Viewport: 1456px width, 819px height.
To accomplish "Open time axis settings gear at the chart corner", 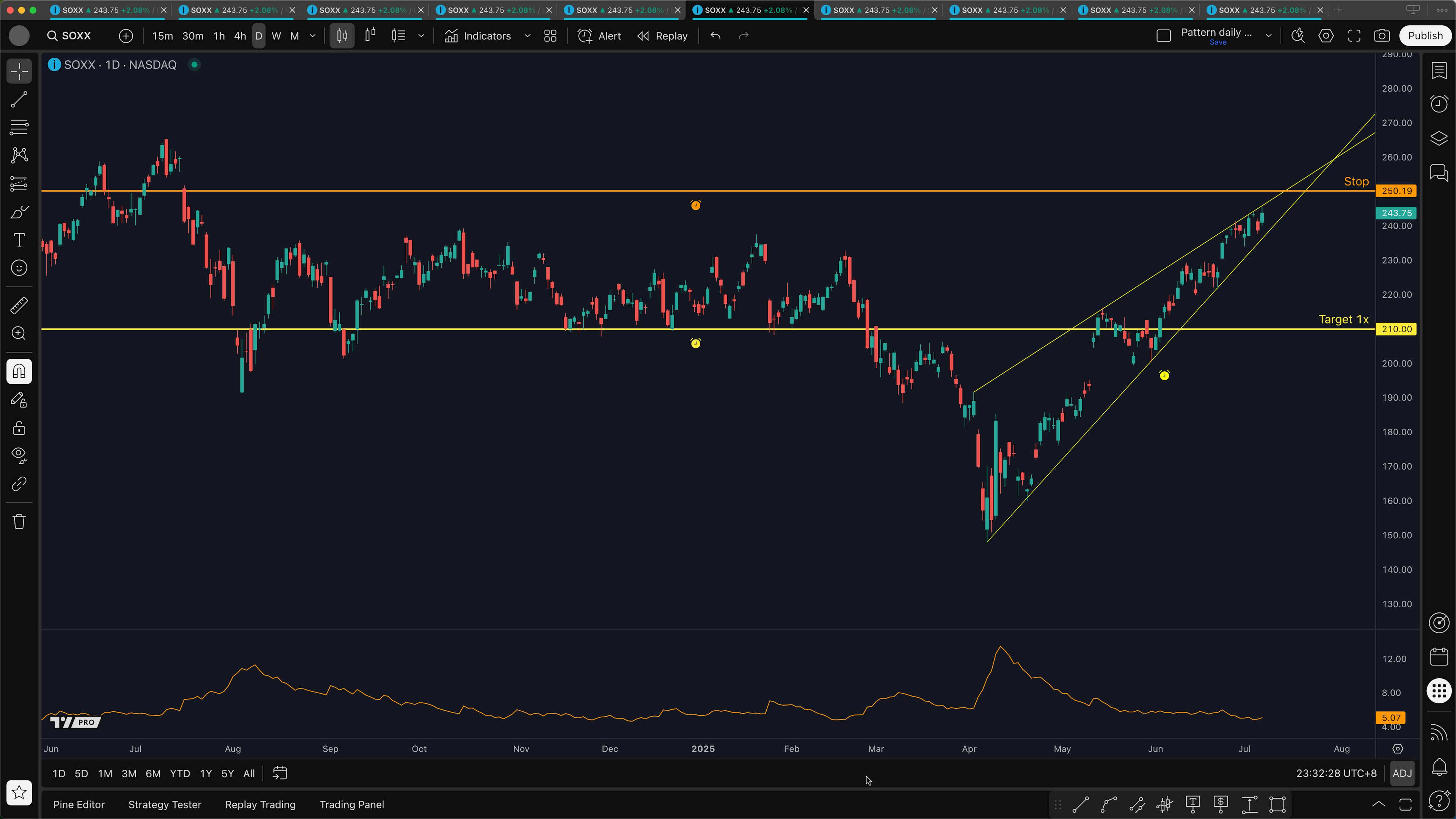I will click(1397, 749).
